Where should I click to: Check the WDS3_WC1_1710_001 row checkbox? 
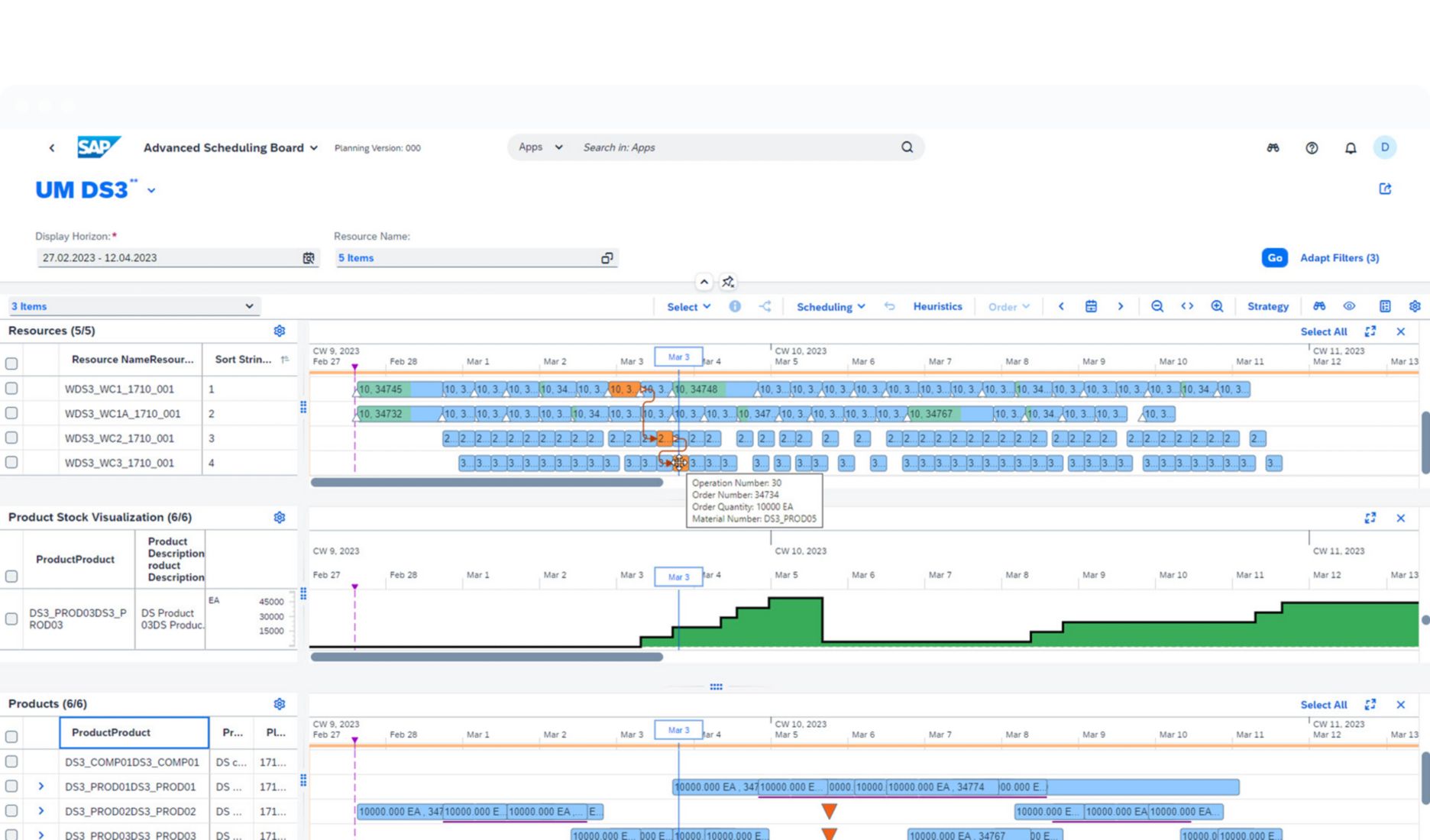pos(11,389)
